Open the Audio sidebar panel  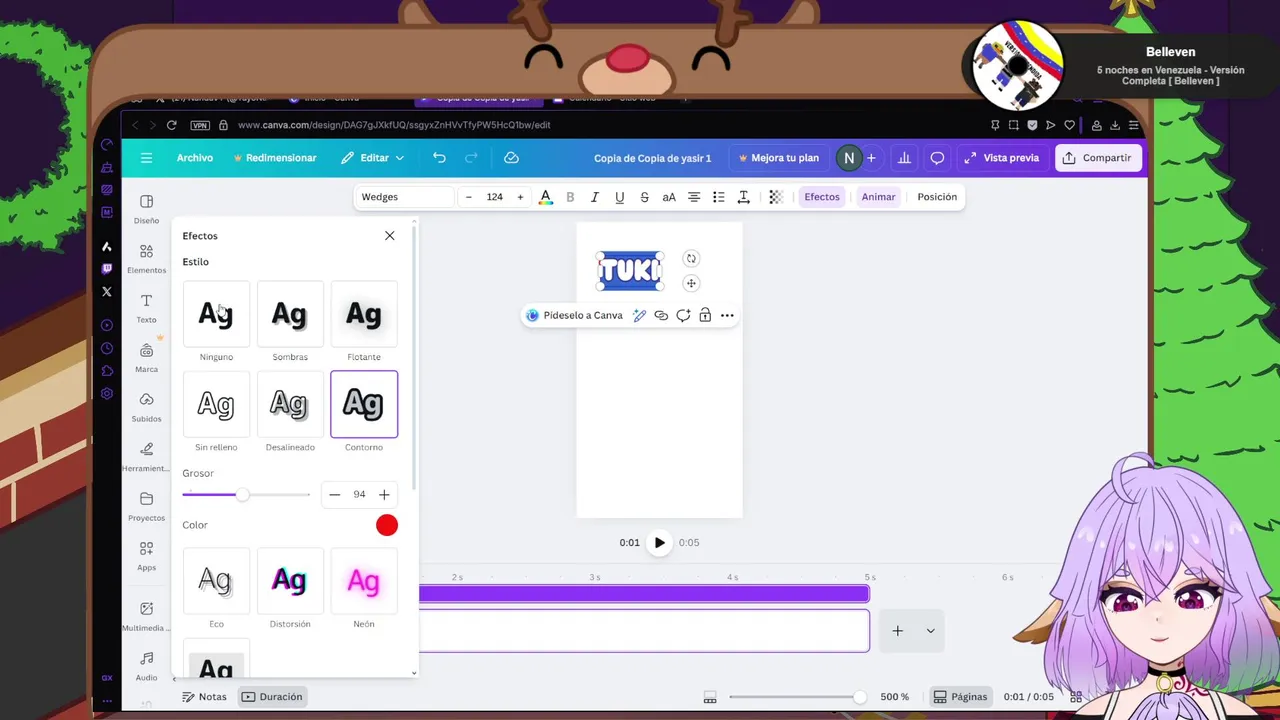[x=146, y=667]
